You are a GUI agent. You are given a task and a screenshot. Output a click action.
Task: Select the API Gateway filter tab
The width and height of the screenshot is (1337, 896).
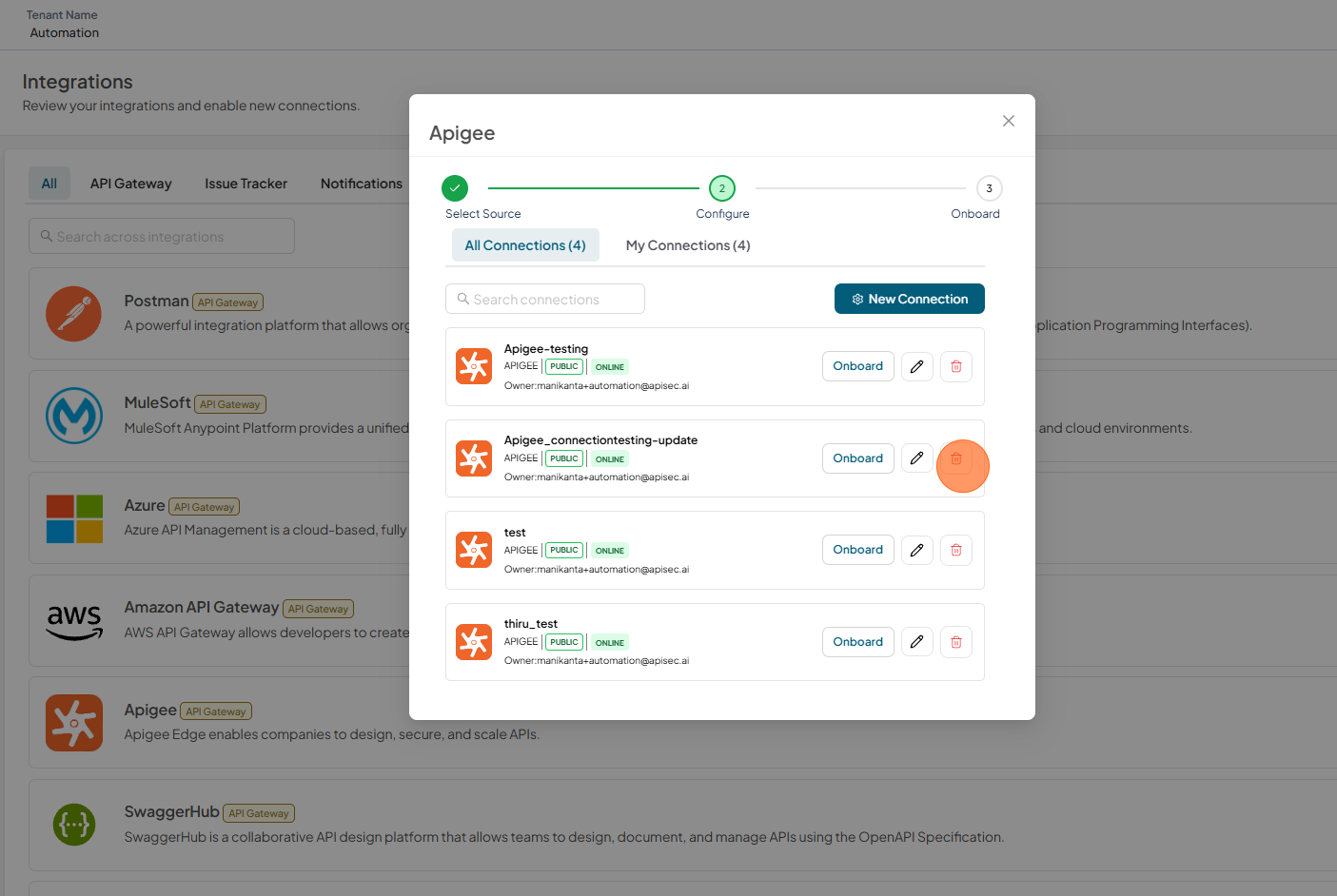click(131, 184)
